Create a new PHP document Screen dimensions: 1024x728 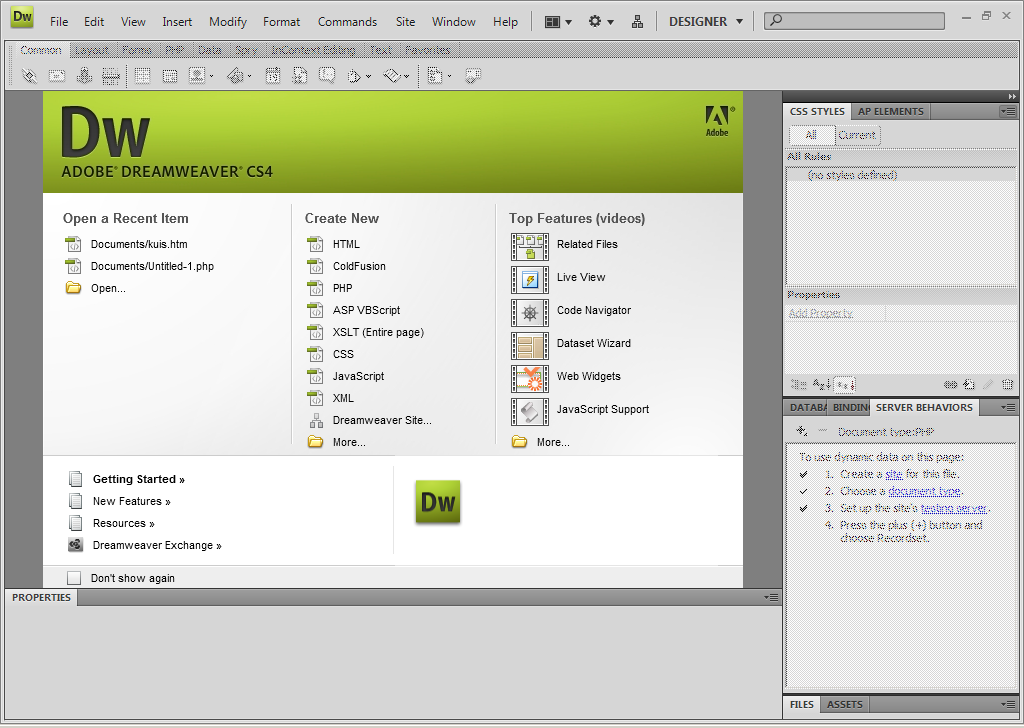tap(342, 288)
